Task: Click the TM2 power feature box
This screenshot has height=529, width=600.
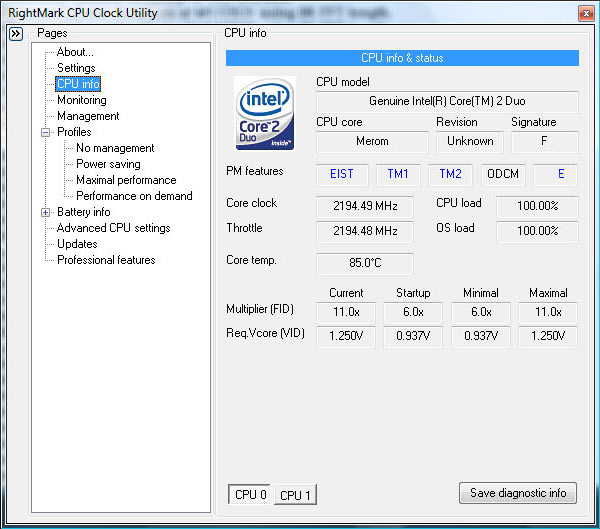Action: tap(450, 174)
